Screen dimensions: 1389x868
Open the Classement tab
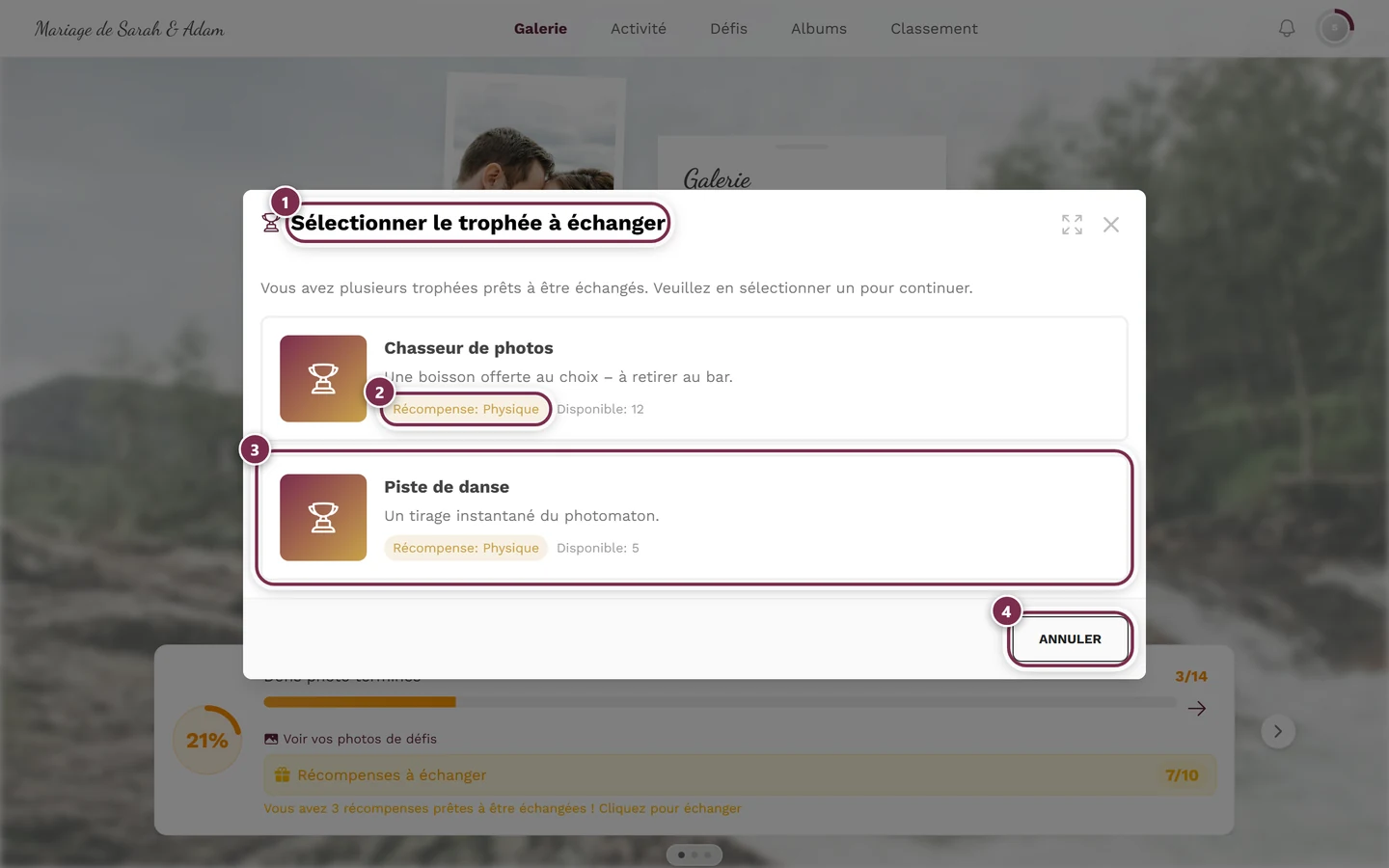click(934, 29)
